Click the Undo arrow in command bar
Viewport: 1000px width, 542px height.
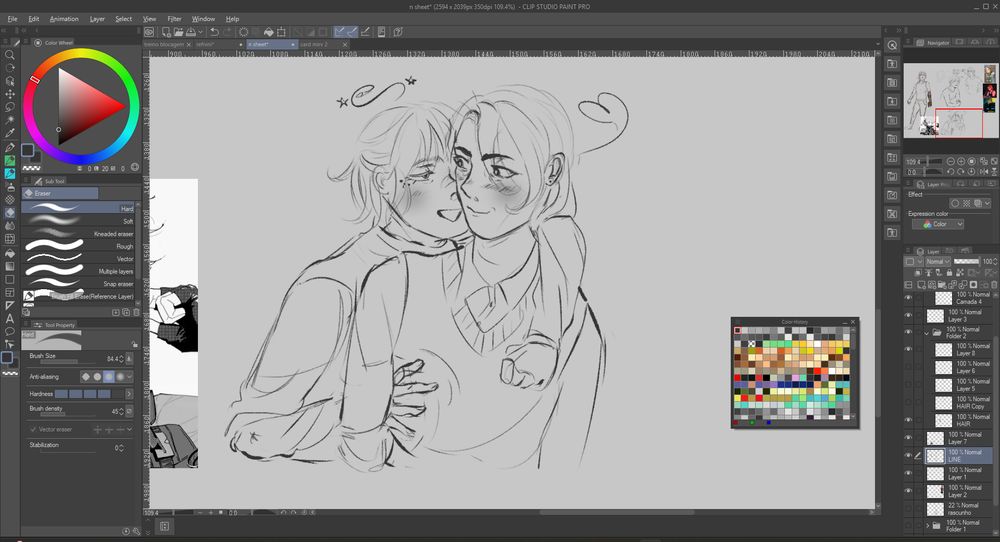tap(214, 32)
